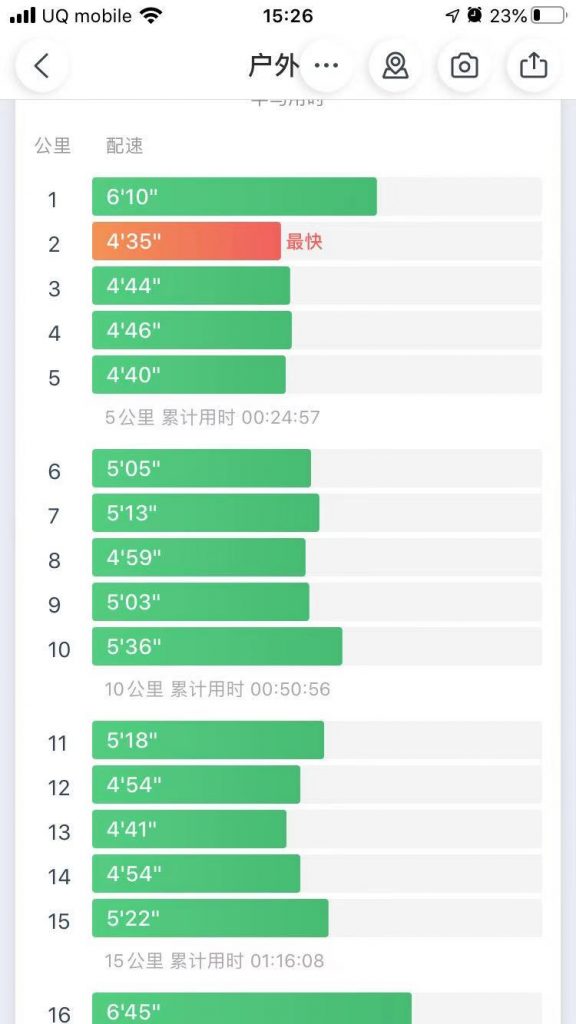Viewport: 576px width, 1024px height.
Task: Tap the 5公里 累计用时 00:24:57 summary
Action: coord(212,417)
